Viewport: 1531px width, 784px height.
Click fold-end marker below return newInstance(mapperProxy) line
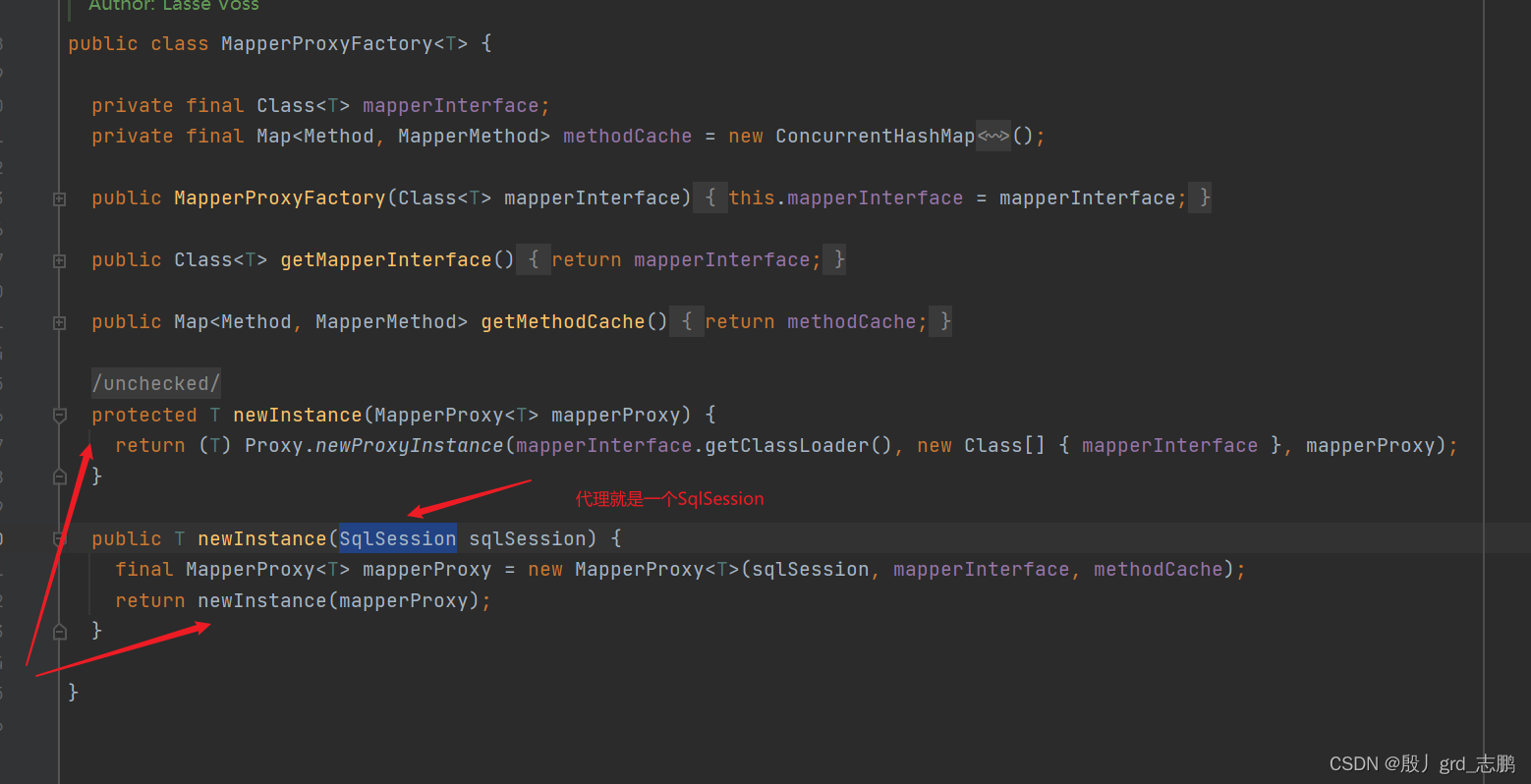click(59, 631)
